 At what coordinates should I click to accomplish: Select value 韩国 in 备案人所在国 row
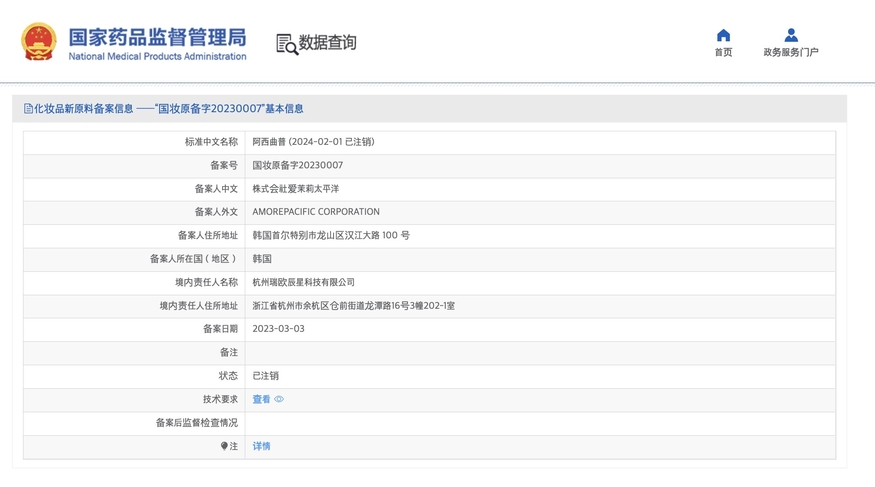coord(262,259)
